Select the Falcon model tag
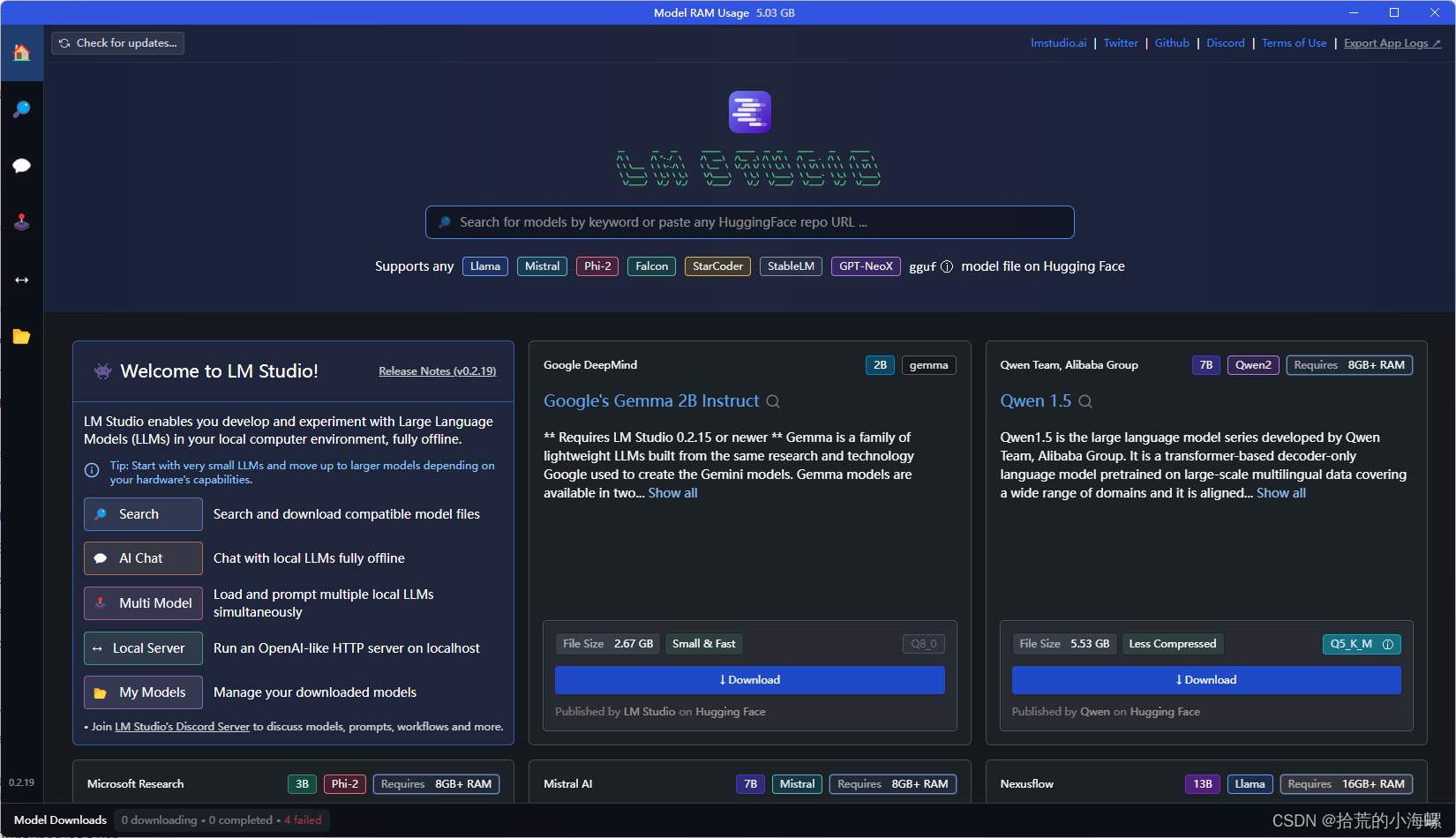The image size is (1456, 838). click(652, 266)
